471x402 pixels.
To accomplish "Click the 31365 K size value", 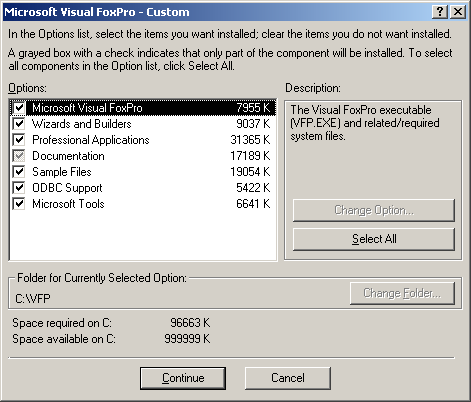I will click(x=250, y=140).
